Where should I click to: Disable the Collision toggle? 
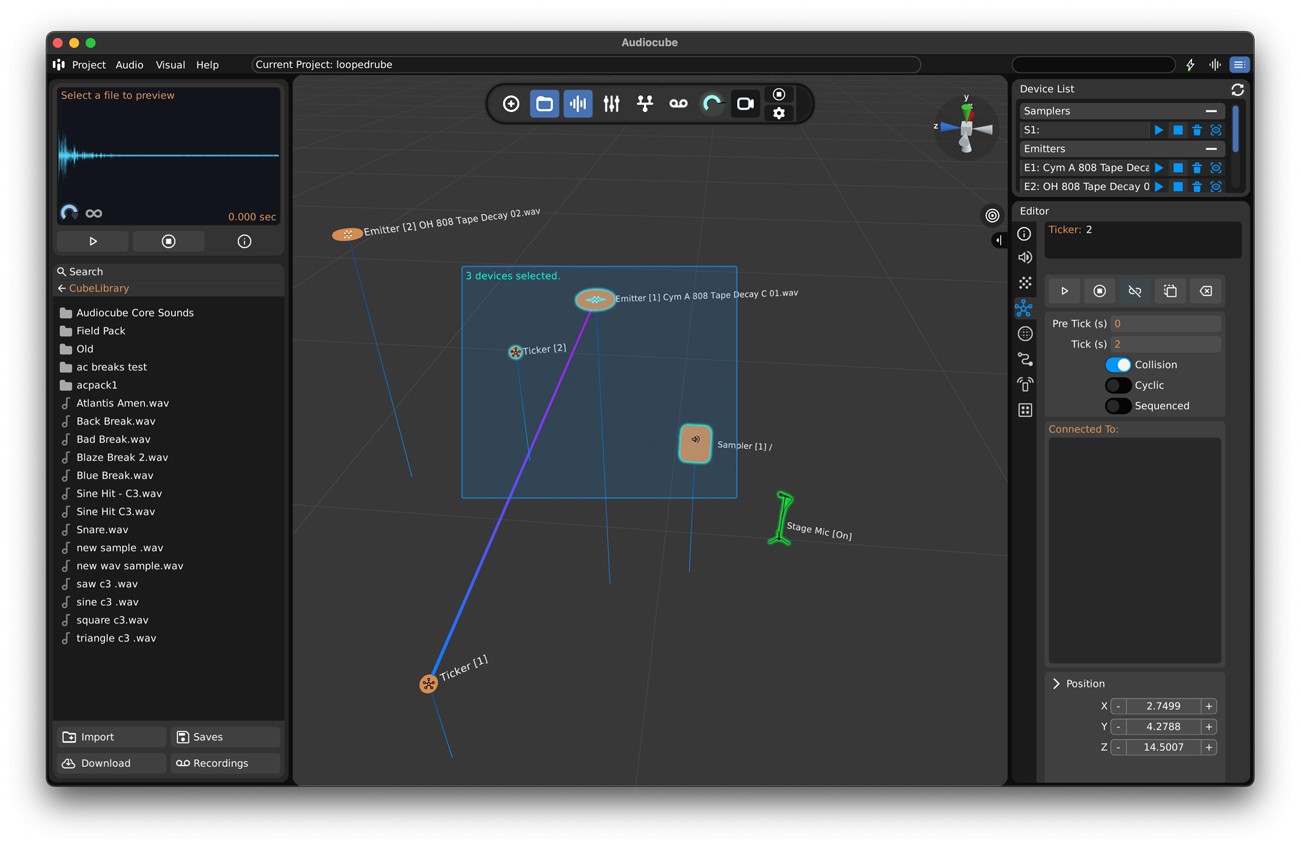pyautogui.click(x=1118, y=365)
